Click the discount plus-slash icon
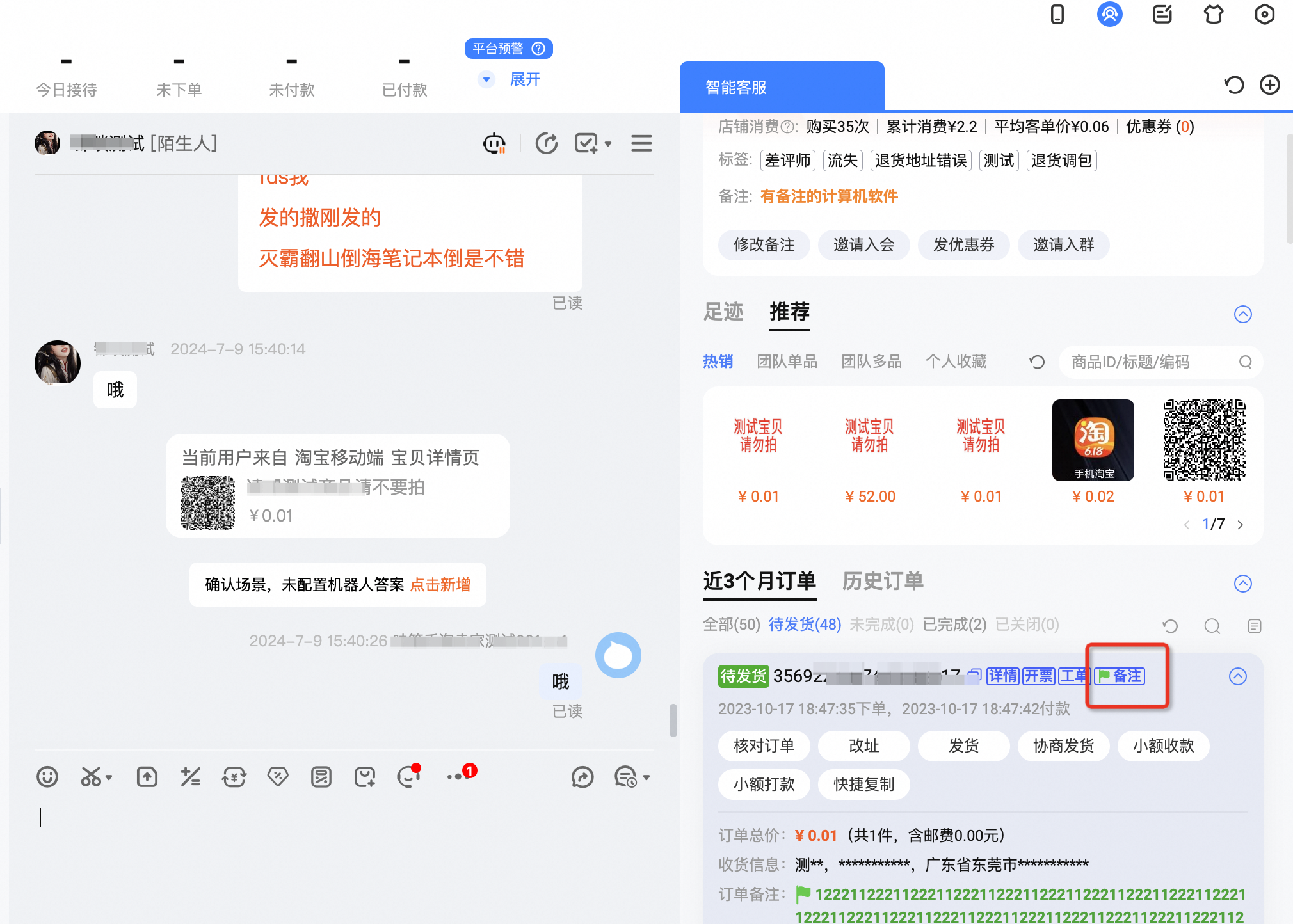Screen dimensions: 1293x924 [191, 777]
